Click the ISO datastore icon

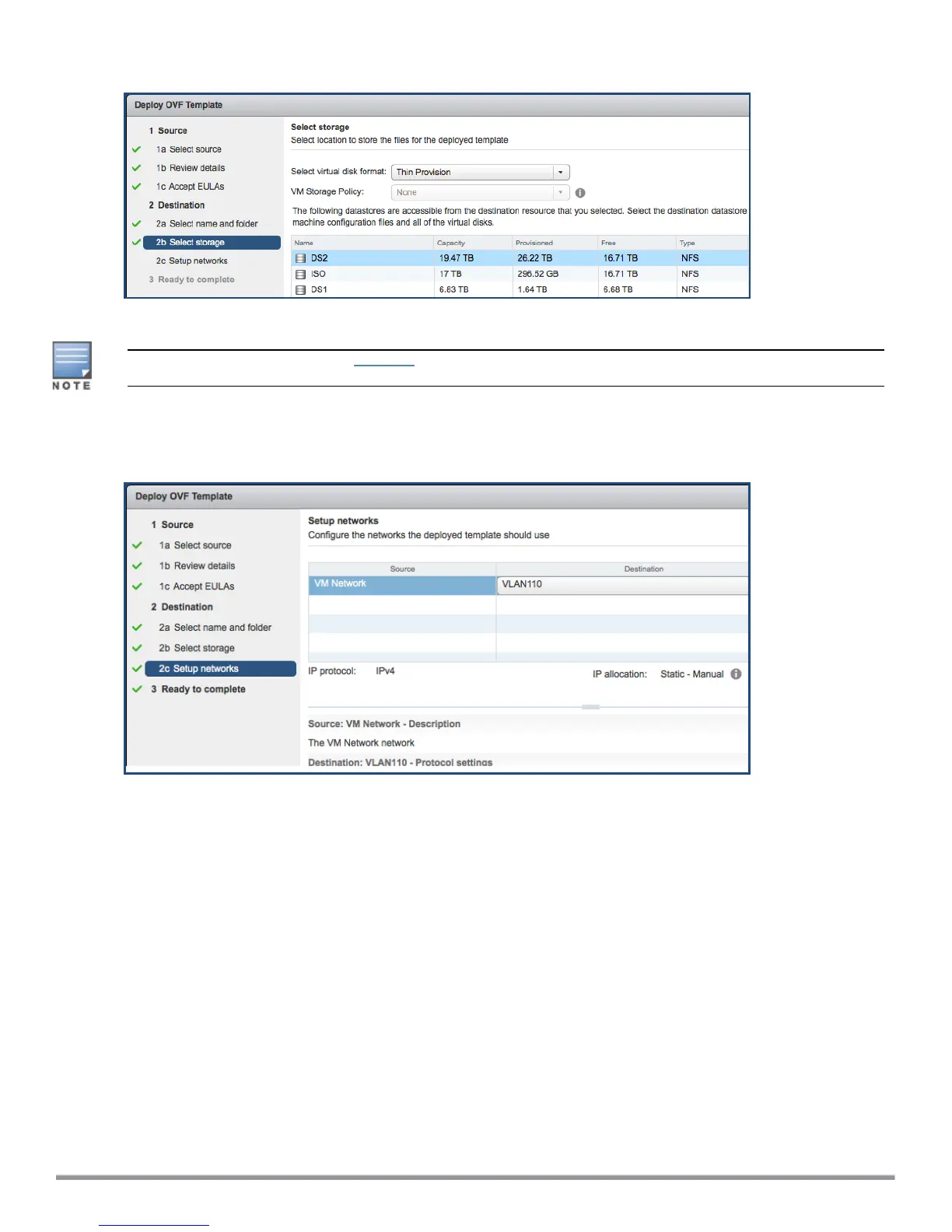301,275
